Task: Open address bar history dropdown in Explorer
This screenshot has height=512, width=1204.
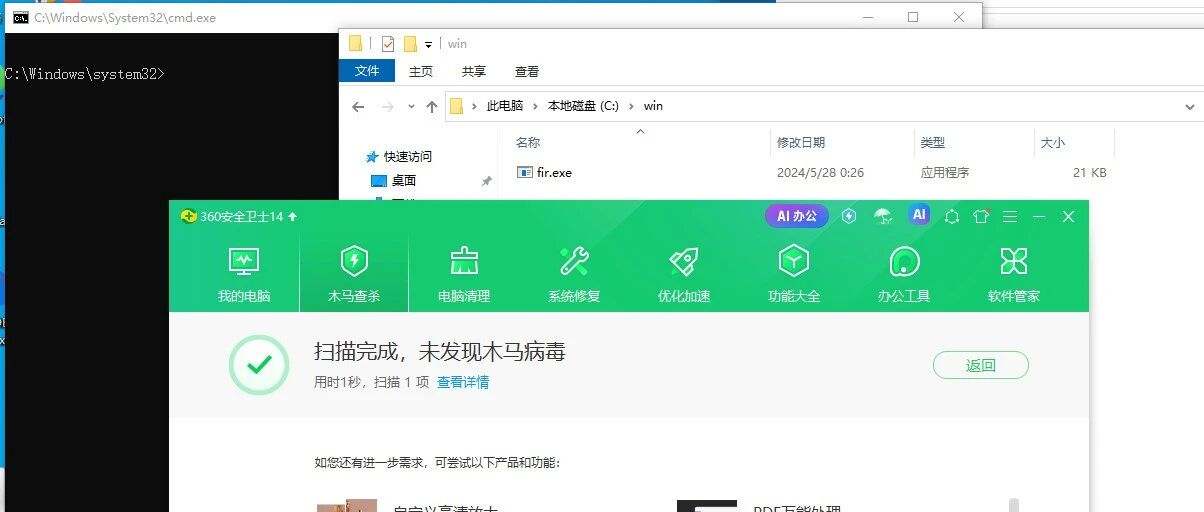Action: [x=1189, y=106]
